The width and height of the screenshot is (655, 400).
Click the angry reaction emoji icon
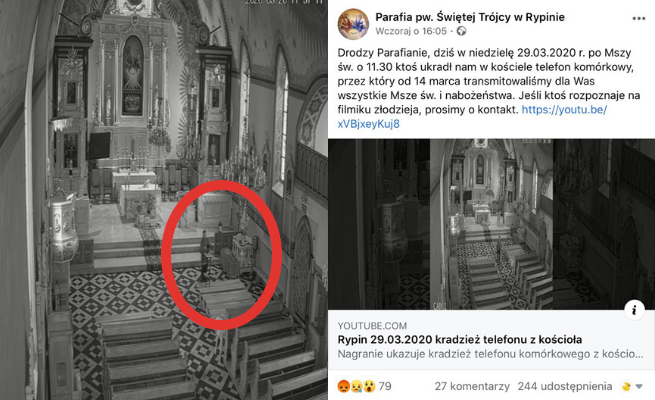click(x=343, y=386)
